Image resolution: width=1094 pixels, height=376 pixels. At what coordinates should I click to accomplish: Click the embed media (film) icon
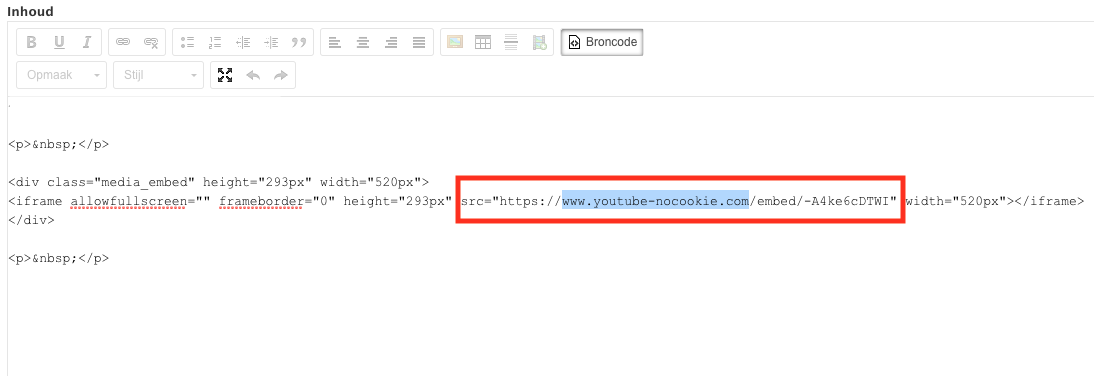click(539, 42)
